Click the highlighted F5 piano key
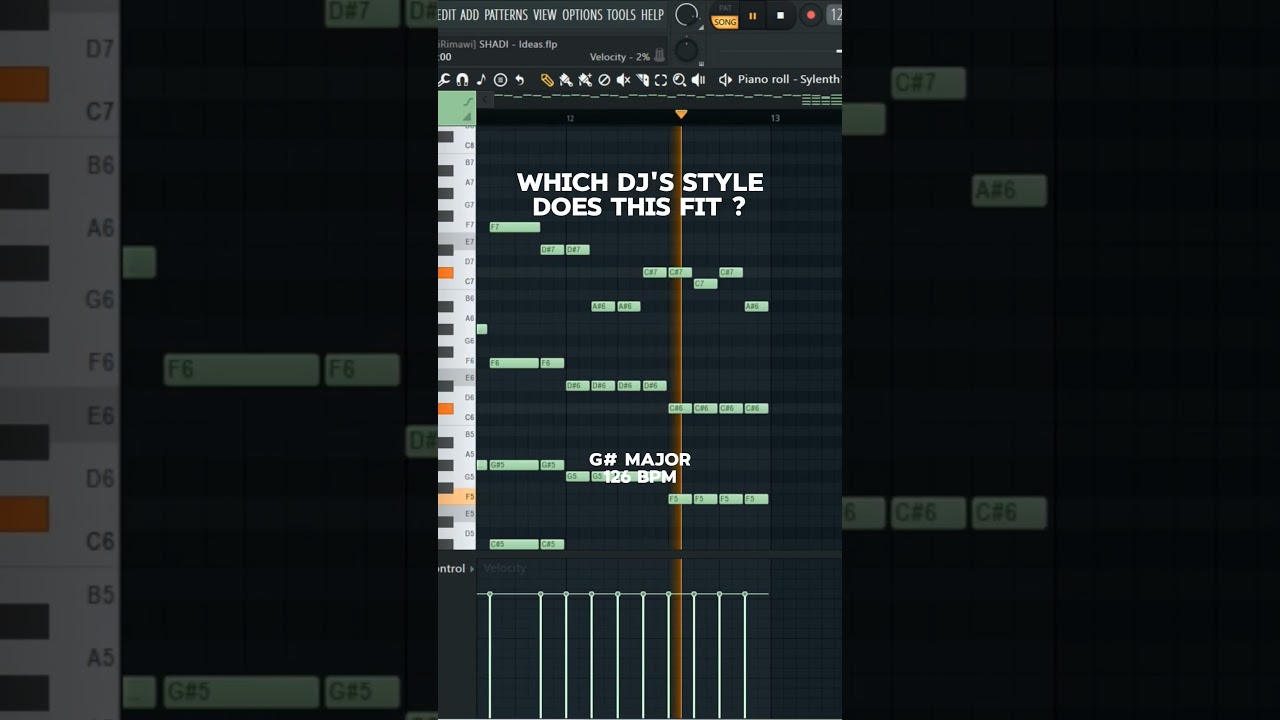Viewport: 1280px width, 720px height. [457, 497]
